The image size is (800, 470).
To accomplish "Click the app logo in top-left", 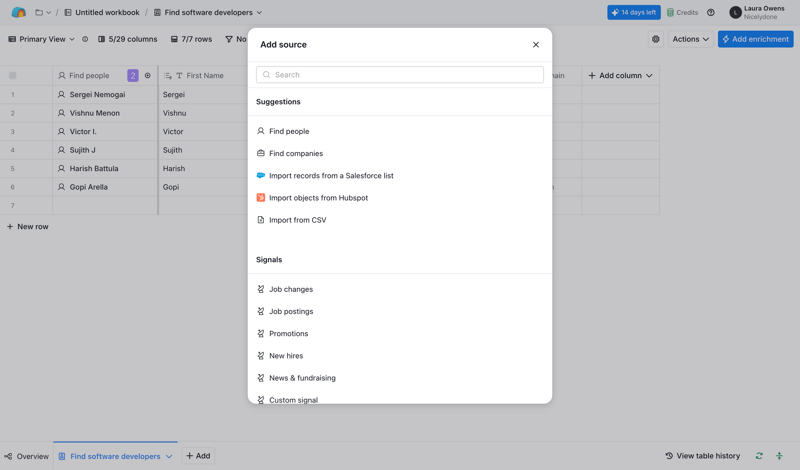I will point(18,12).
